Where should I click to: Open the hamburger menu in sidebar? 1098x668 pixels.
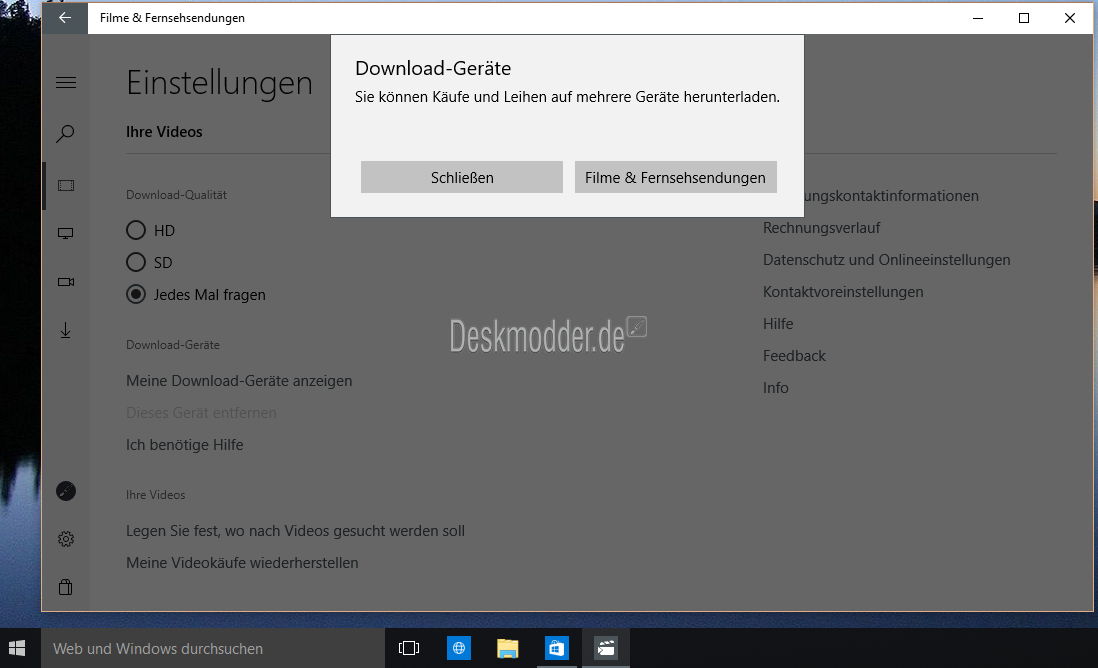click(x=66, y=83)
